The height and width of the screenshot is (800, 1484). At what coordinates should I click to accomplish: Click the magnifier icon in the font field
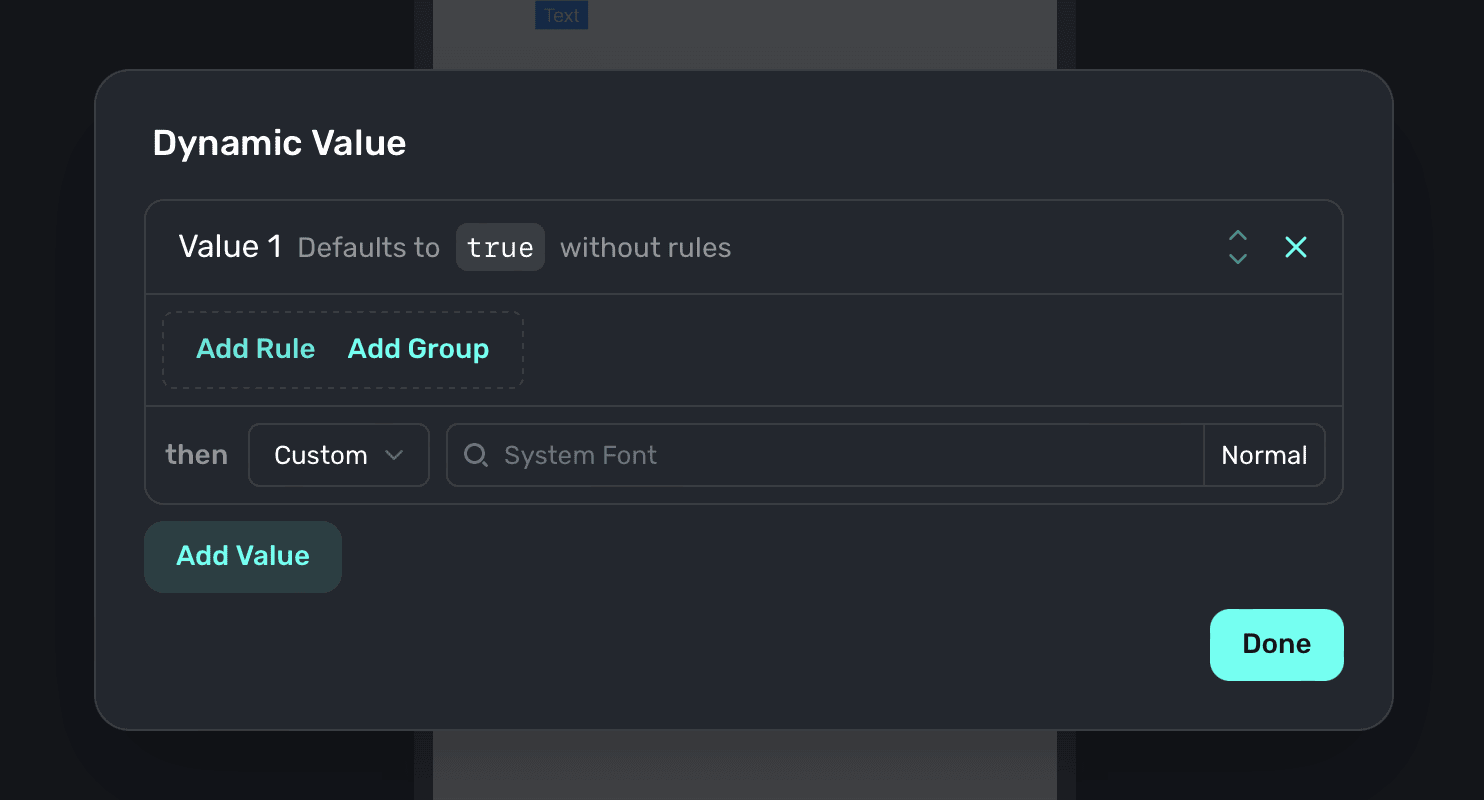477,456
